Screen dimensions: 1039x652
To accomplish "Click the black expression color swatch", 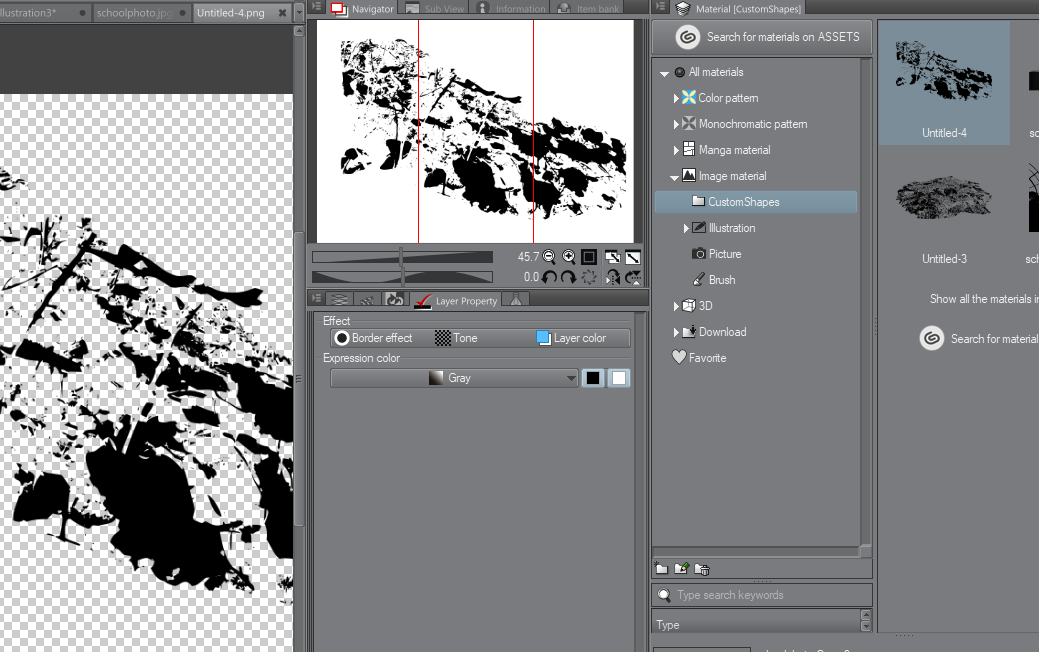I will pyautogui.click(x=593, y=378).
